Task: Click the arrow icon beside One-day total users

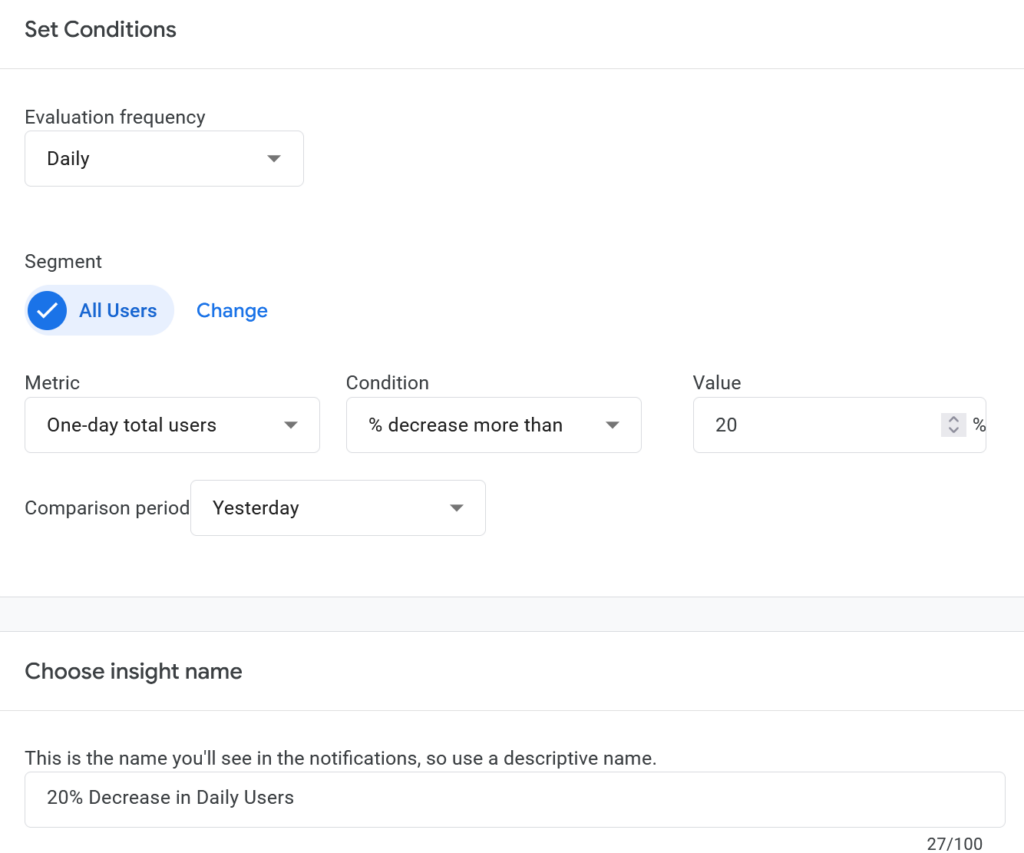Action: tap(291, 425)
